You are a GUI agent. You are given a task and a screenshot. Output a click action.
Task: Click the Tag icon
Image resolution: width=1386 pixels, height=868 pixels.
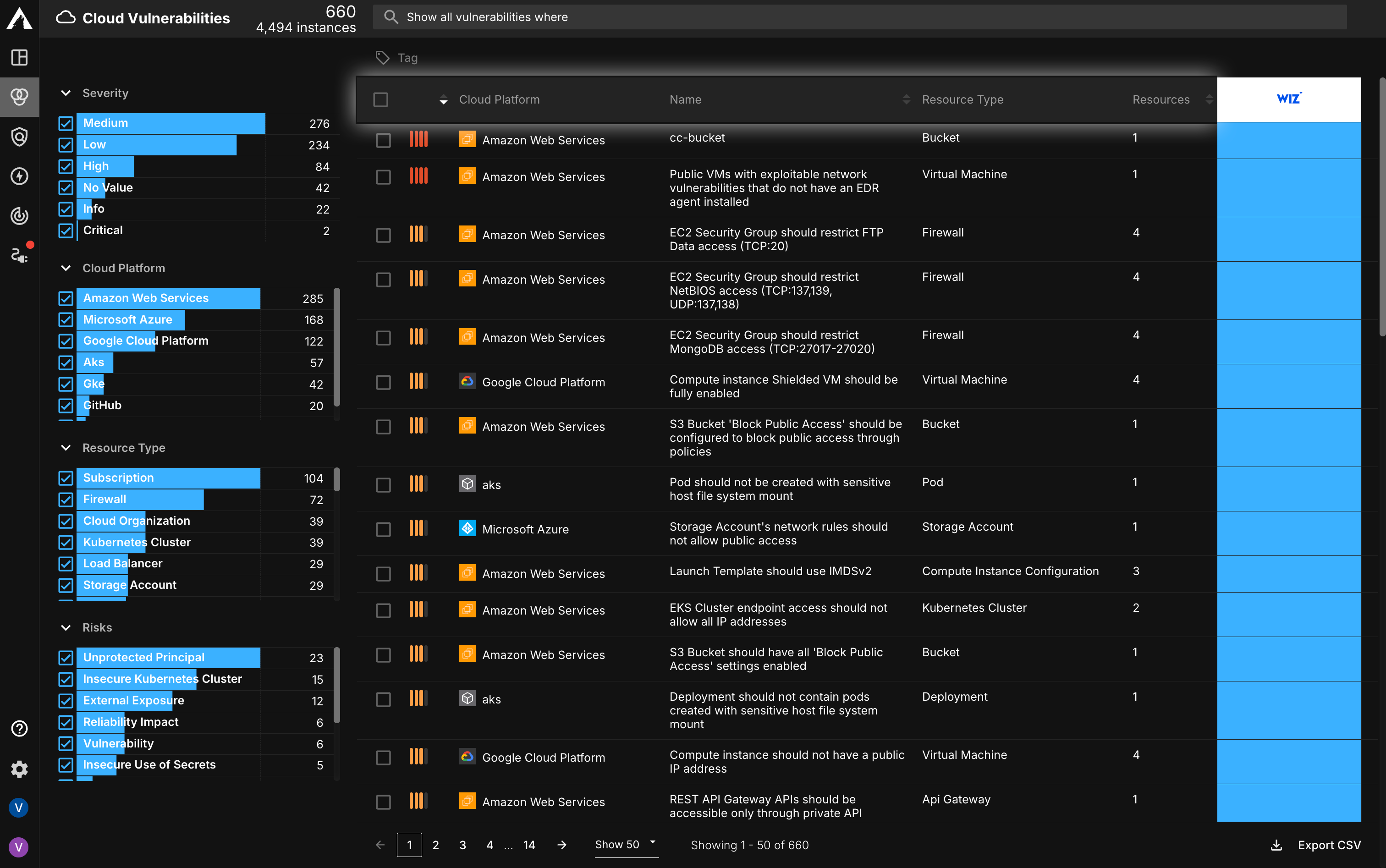(382, 57)
